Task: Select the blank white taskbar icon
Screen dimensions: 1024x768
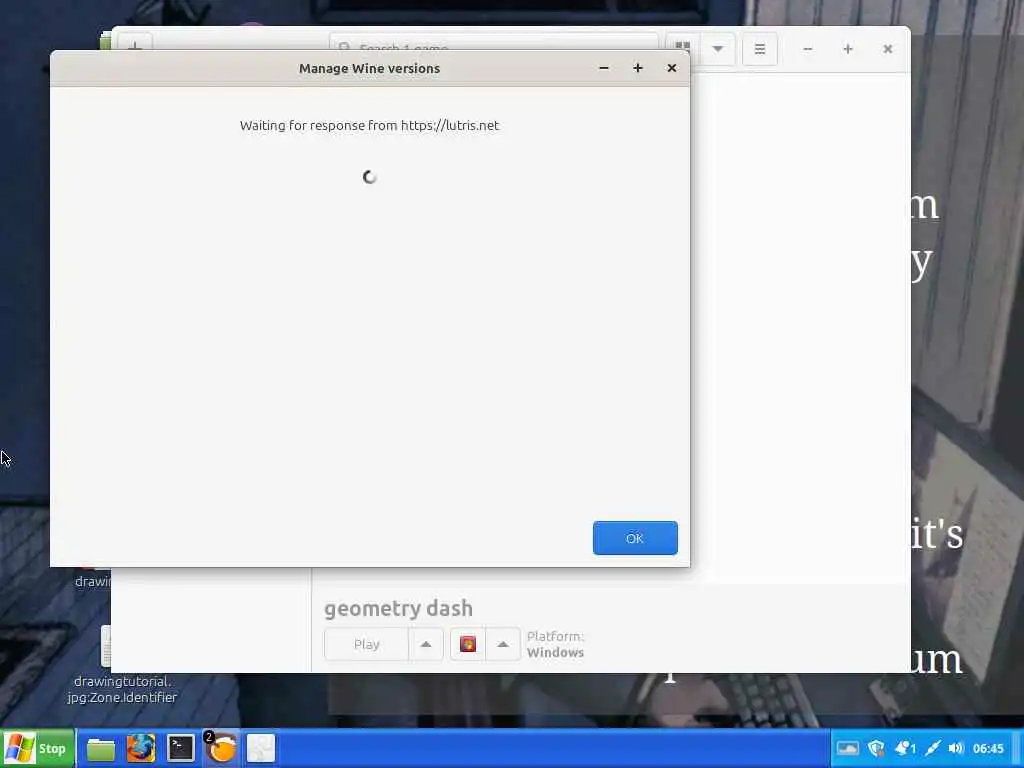Action: [x=261, y=748]
